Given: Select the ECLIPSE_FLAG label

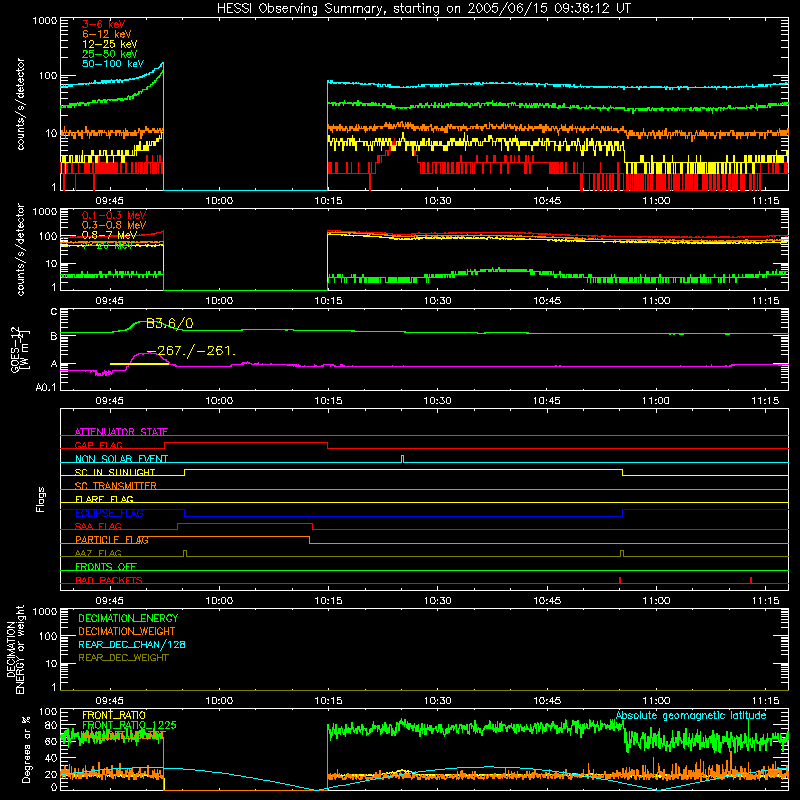Looking at the screenshot, I should [x=109, y=513].
